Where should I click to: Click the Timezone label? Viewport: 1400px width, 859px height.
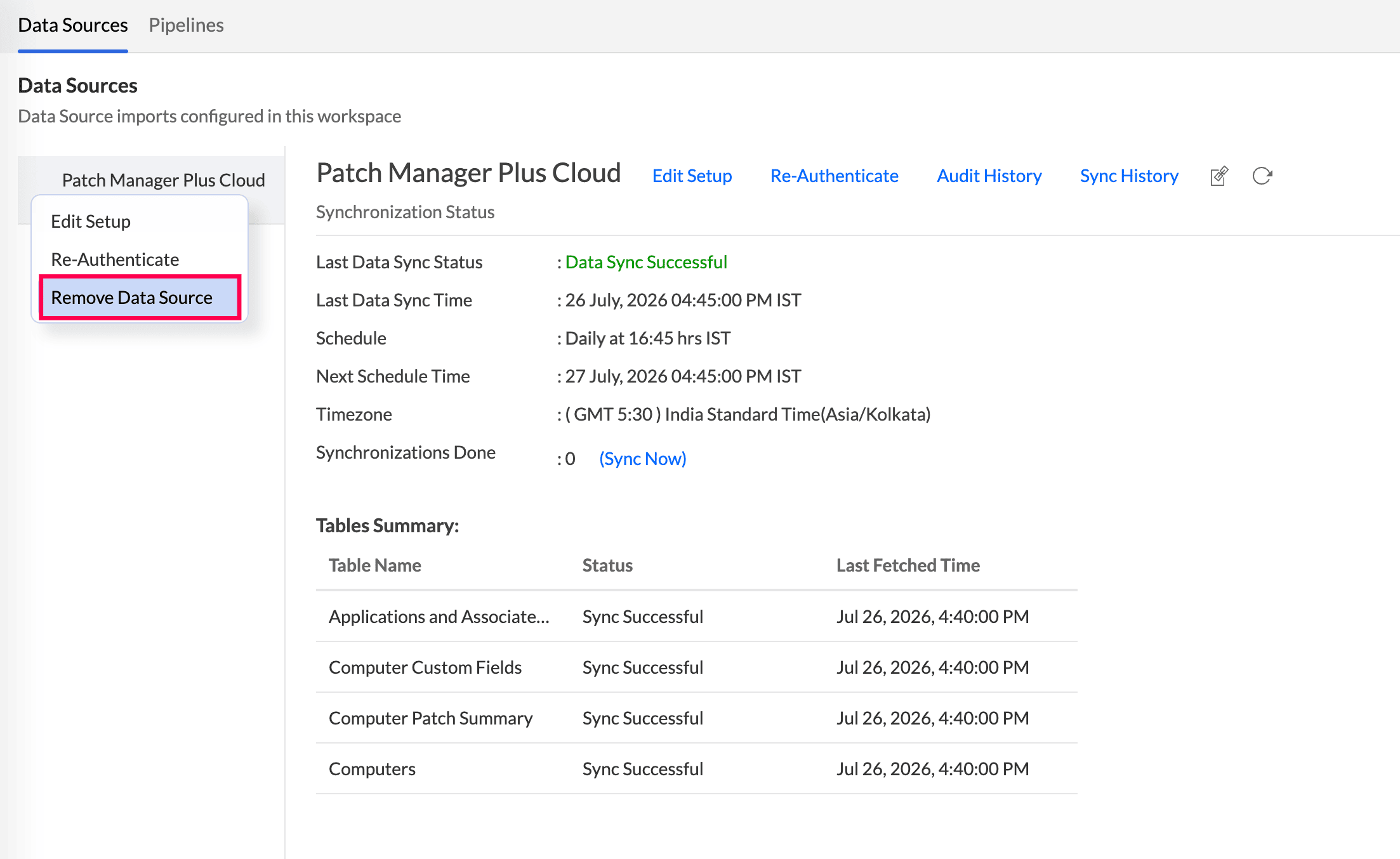click(354, 414)
